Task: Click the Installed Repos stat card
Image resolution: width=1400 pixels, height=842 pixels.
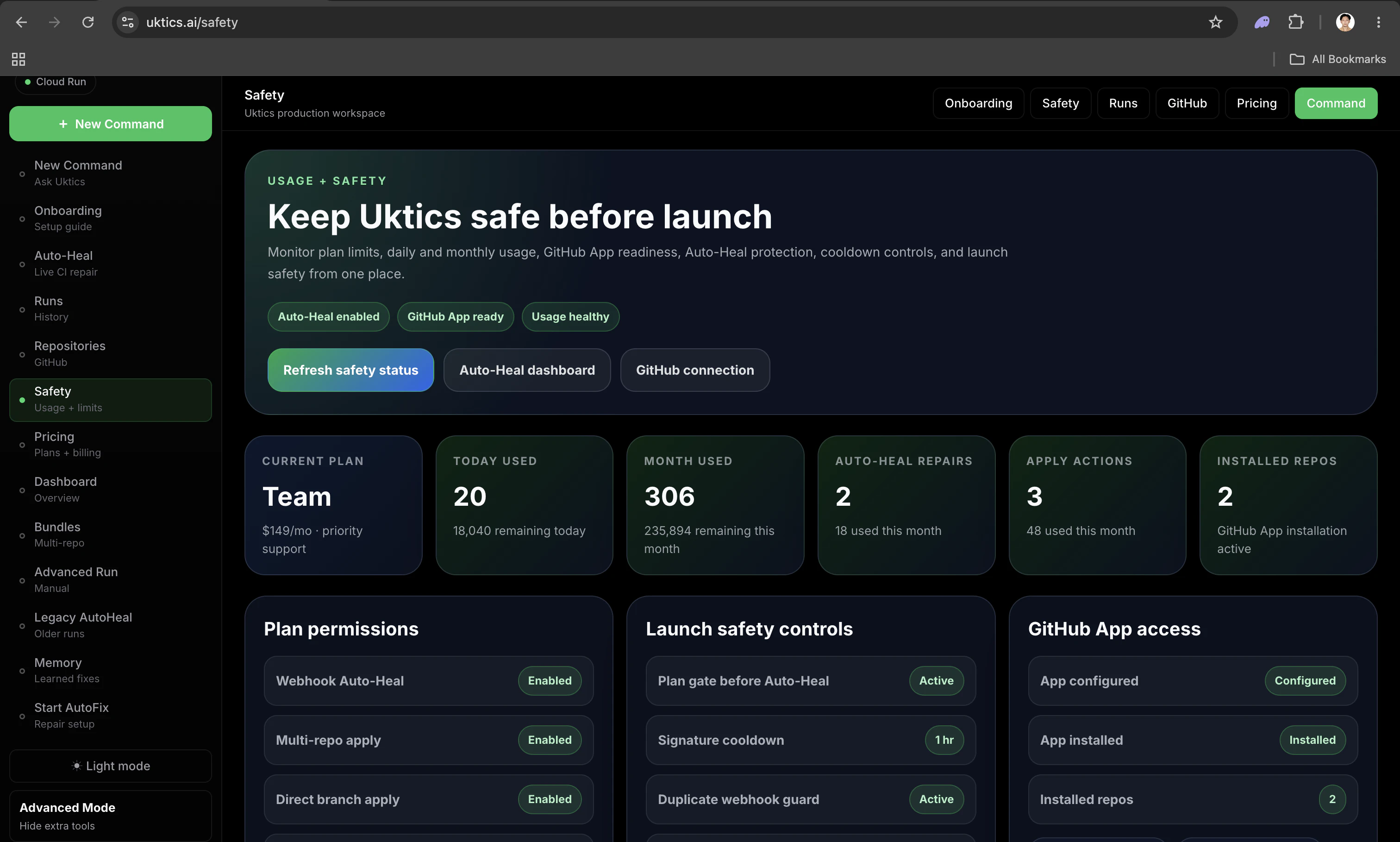Action: [x=1288, y=505]
